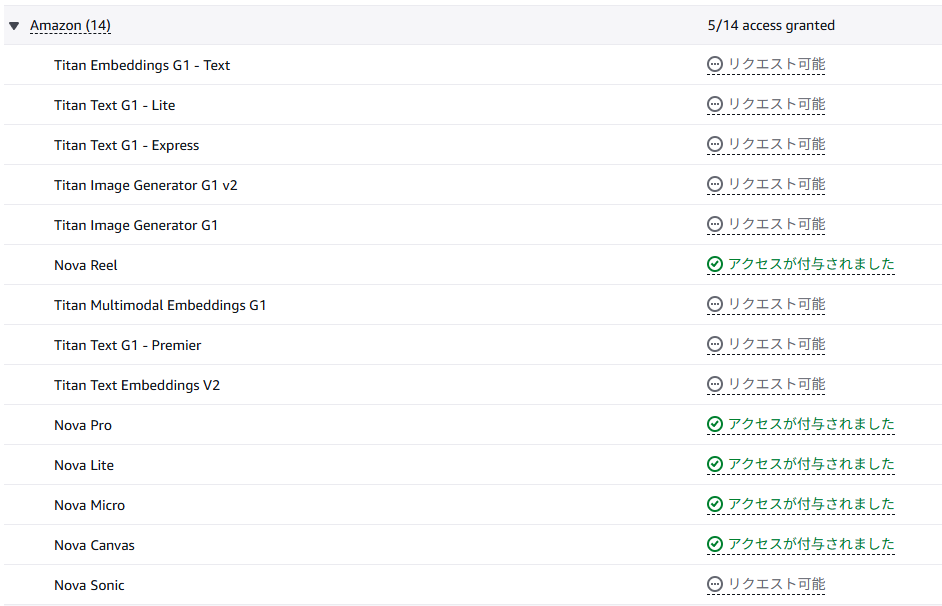Select the Nova Micro model name
This screenshot has width=942, height=606.
90,505
